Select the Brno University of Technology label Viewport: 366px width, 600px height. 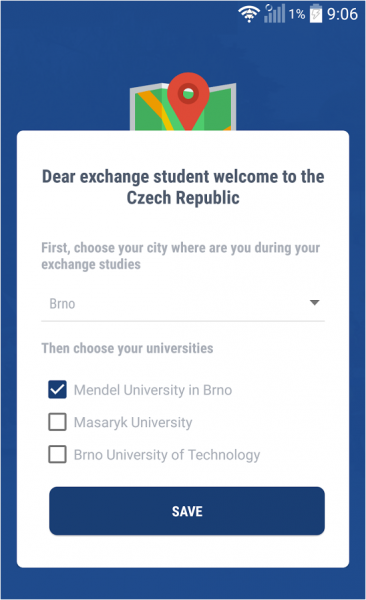(x=167, y=455)
